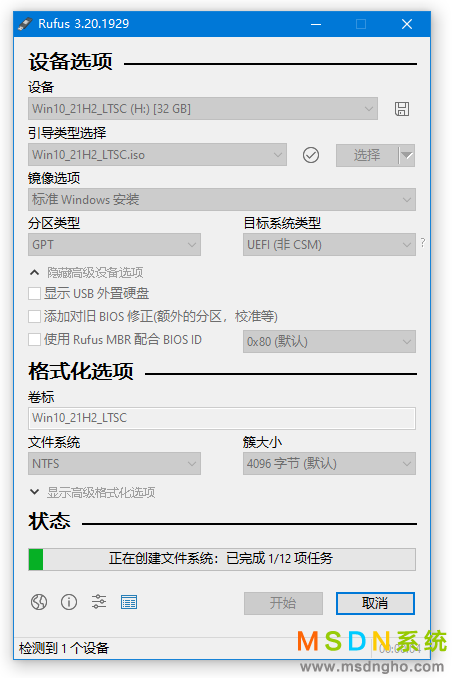The height and width of the screenshot is (678, 458).
Task: Close the Rufus window
Action: [407, 24]
